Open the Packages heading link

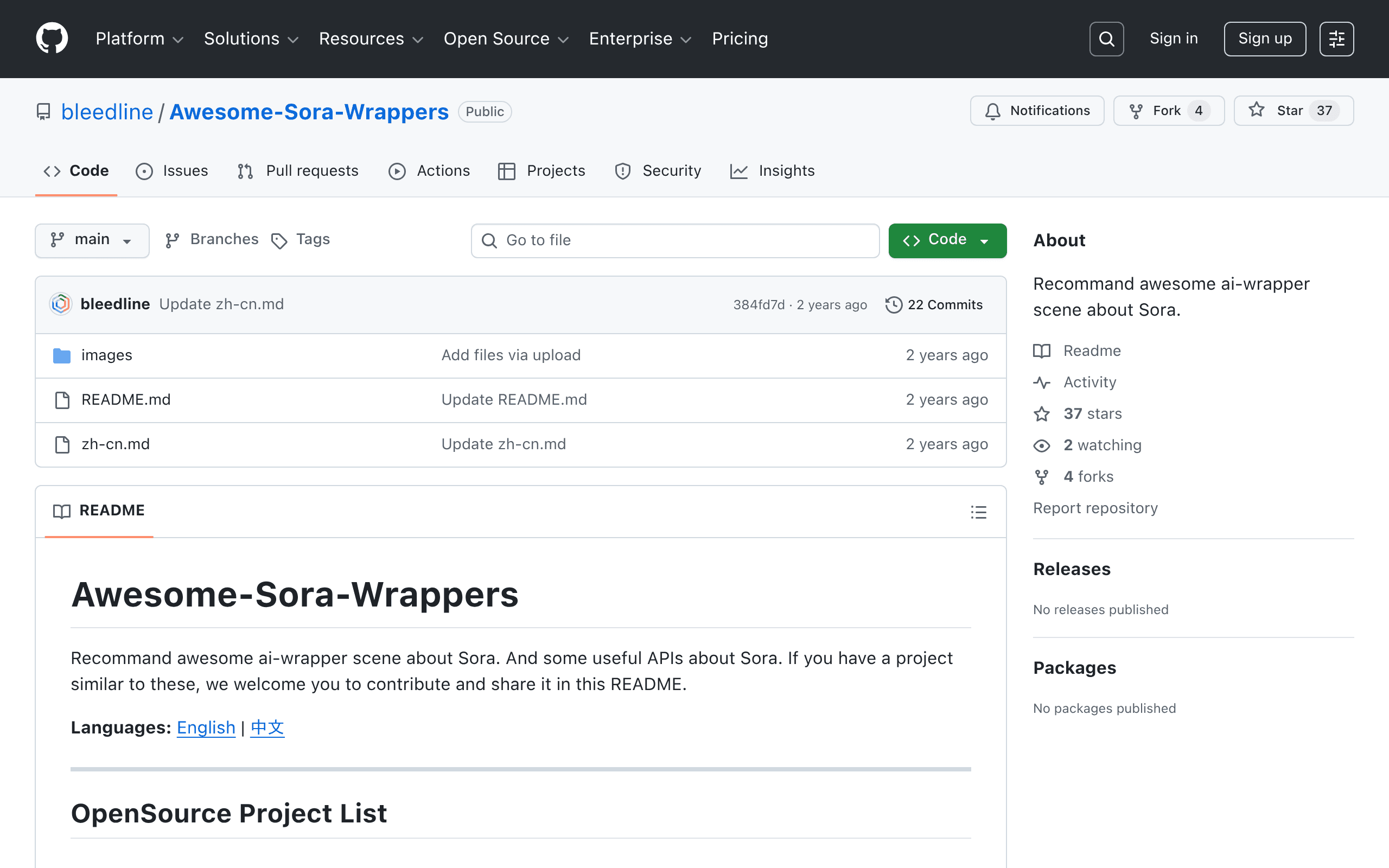click(x=1074, y=668)
